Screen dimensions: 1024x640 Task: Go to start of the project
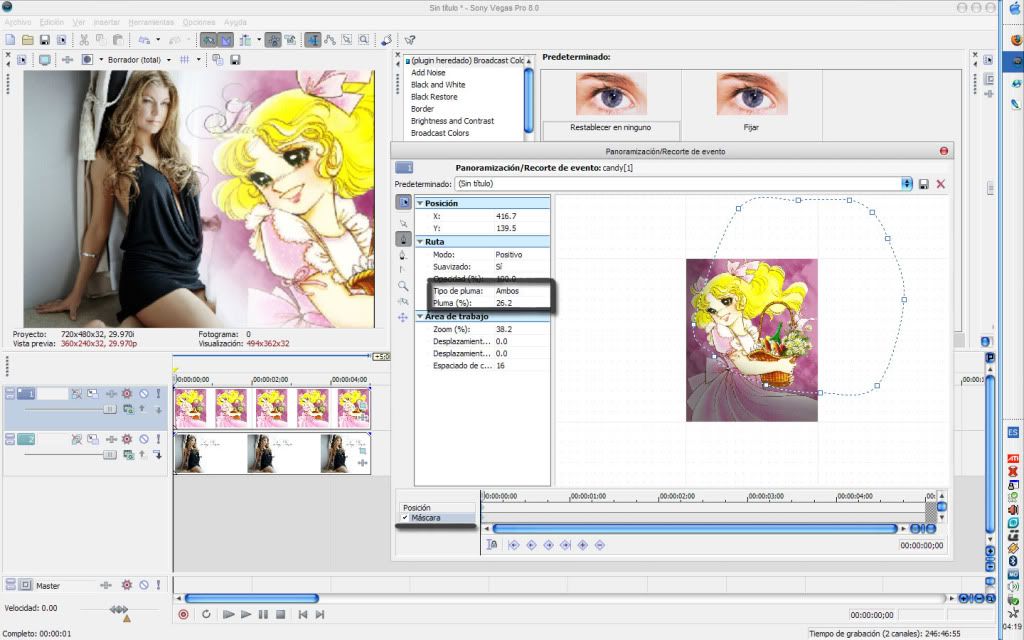click(x=302, y=614)
